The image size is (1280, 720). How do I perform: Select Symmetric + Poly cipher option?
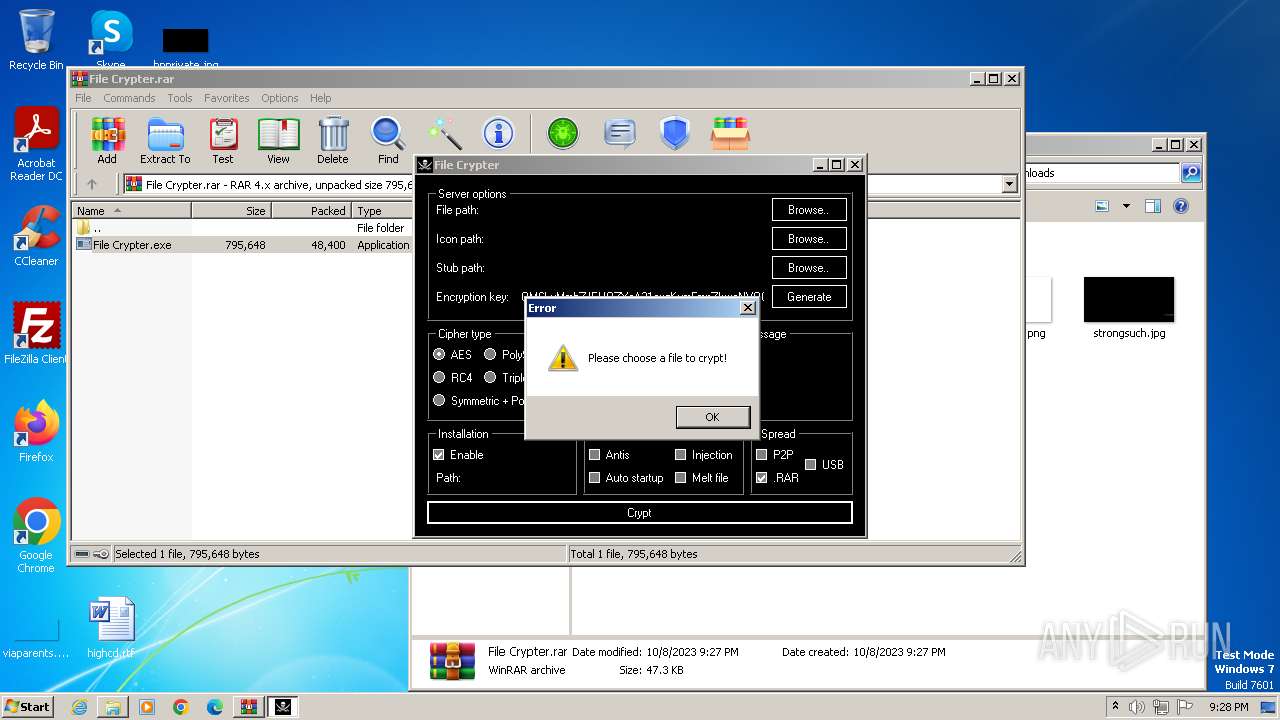(x=439, y=400)
